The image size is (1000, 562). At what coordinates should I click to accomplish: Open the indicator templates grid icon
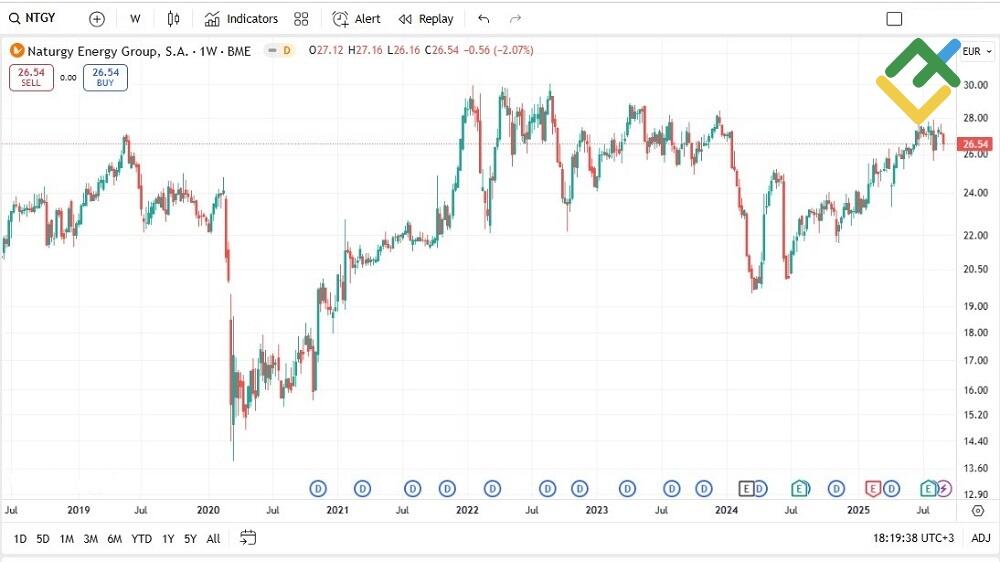[301, 19]
